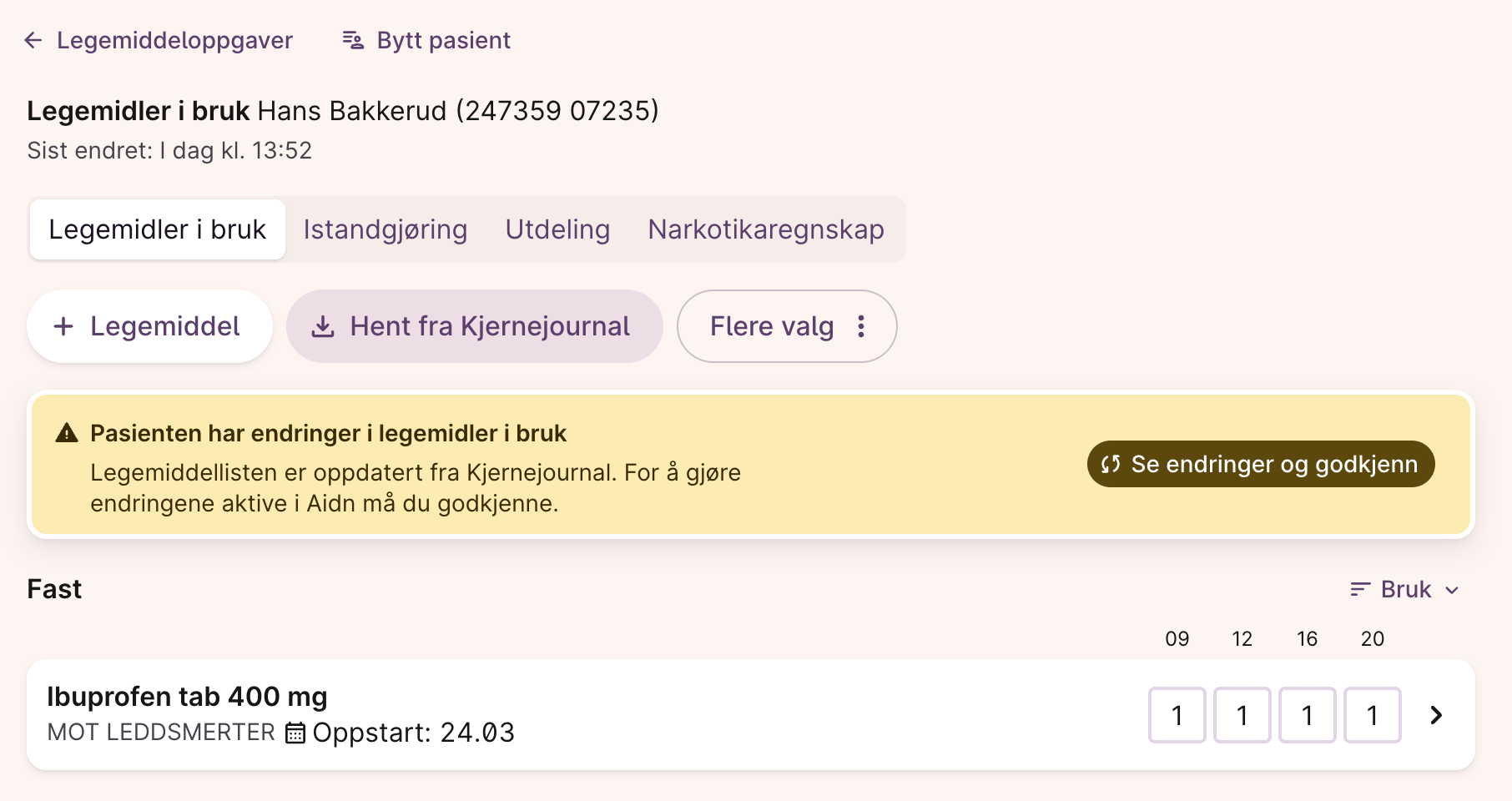Switch to the Istandgjøring tab
Viewport: 1512px width, 801px height.
(385, 229)
